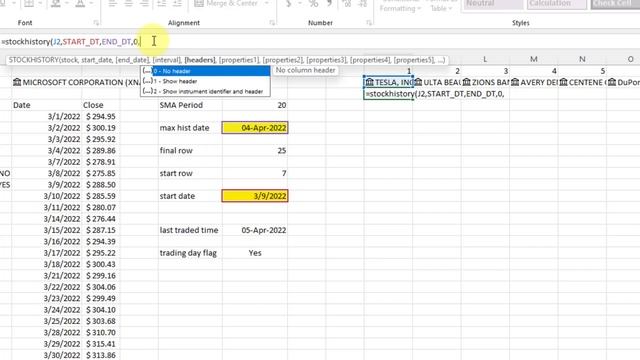
Task: Select the start row value 7
Action: (255, 173)
